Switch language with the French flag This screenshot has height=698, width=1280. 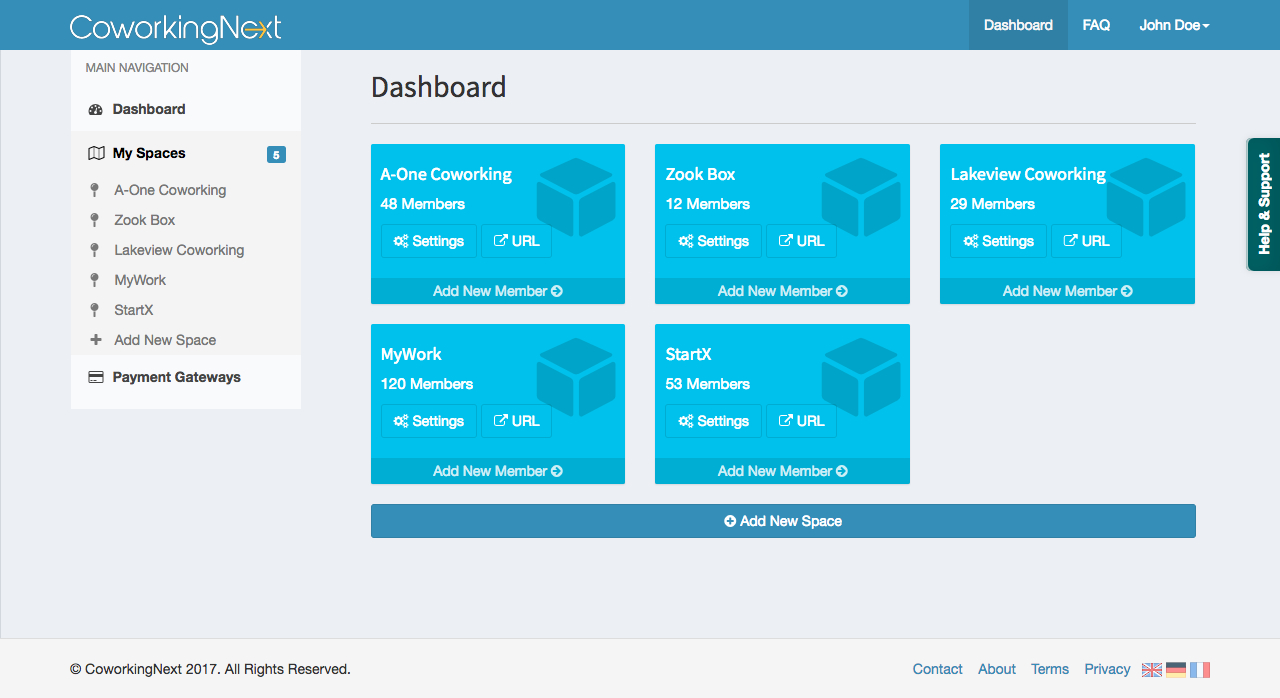tap(1200, 670)
